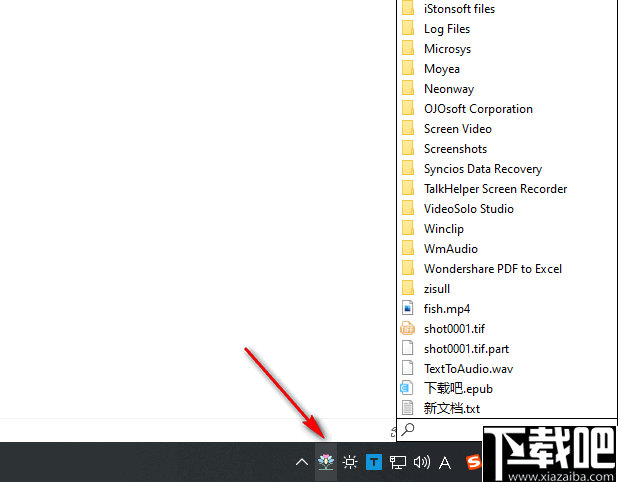Click the Winclip folder icon
This screenshot has width=618, height=482.
point(408,229)
